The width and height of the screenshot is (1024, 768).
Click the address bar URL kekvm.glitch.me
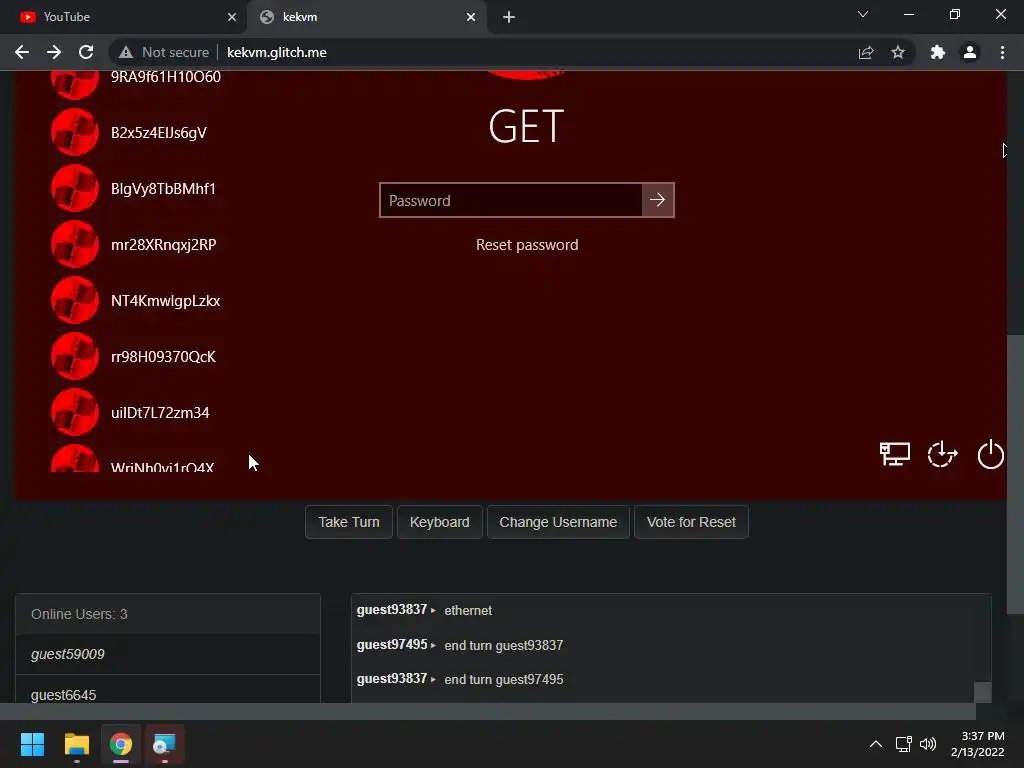(x=277, y=52)
